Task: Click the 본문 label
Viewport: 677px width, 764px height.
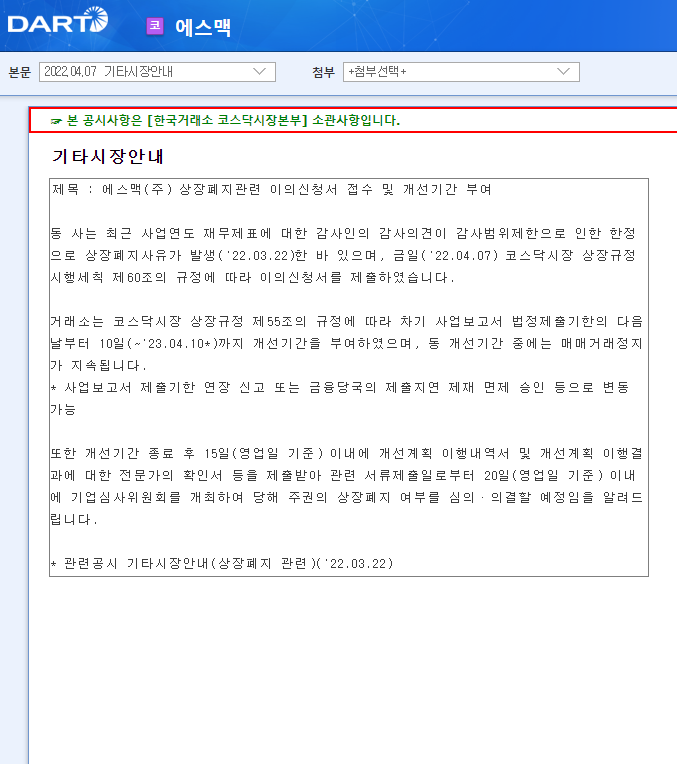Action: pyautogui.click(x=20, y=73)
